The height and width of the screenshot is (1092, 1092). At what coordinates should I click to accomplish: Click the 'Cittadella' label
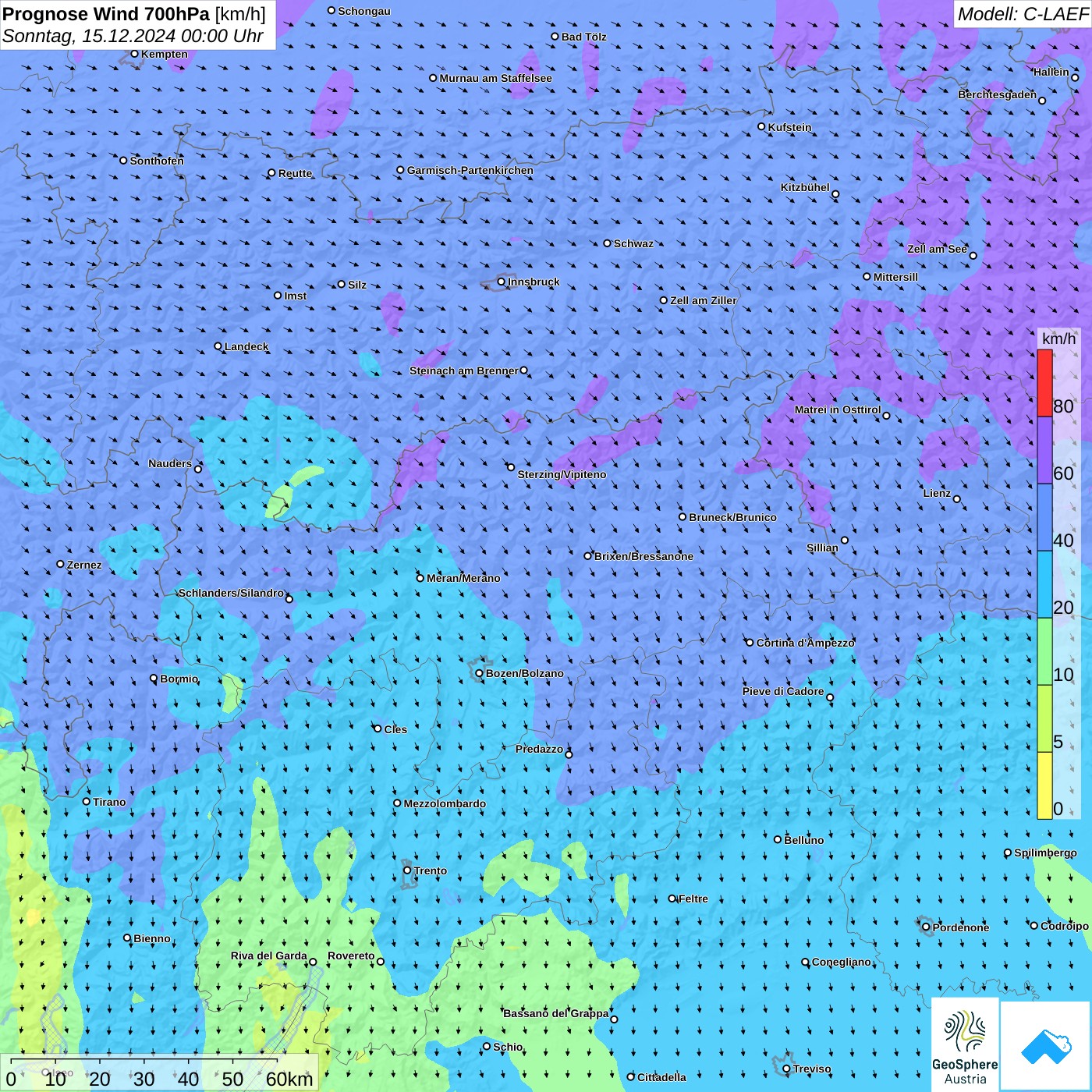[662, 1077]
